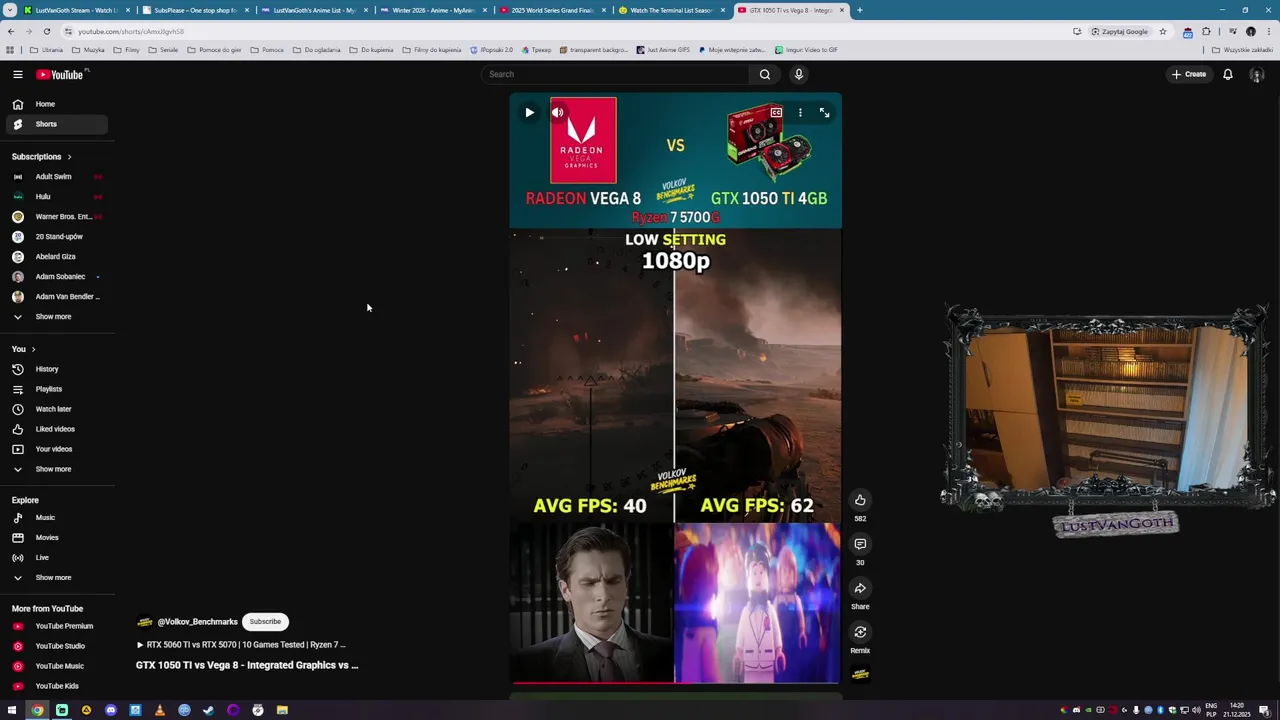Open the Short's more options menu
The height and width of the screenshot is (720, 1280).
(x=800, y=113)
